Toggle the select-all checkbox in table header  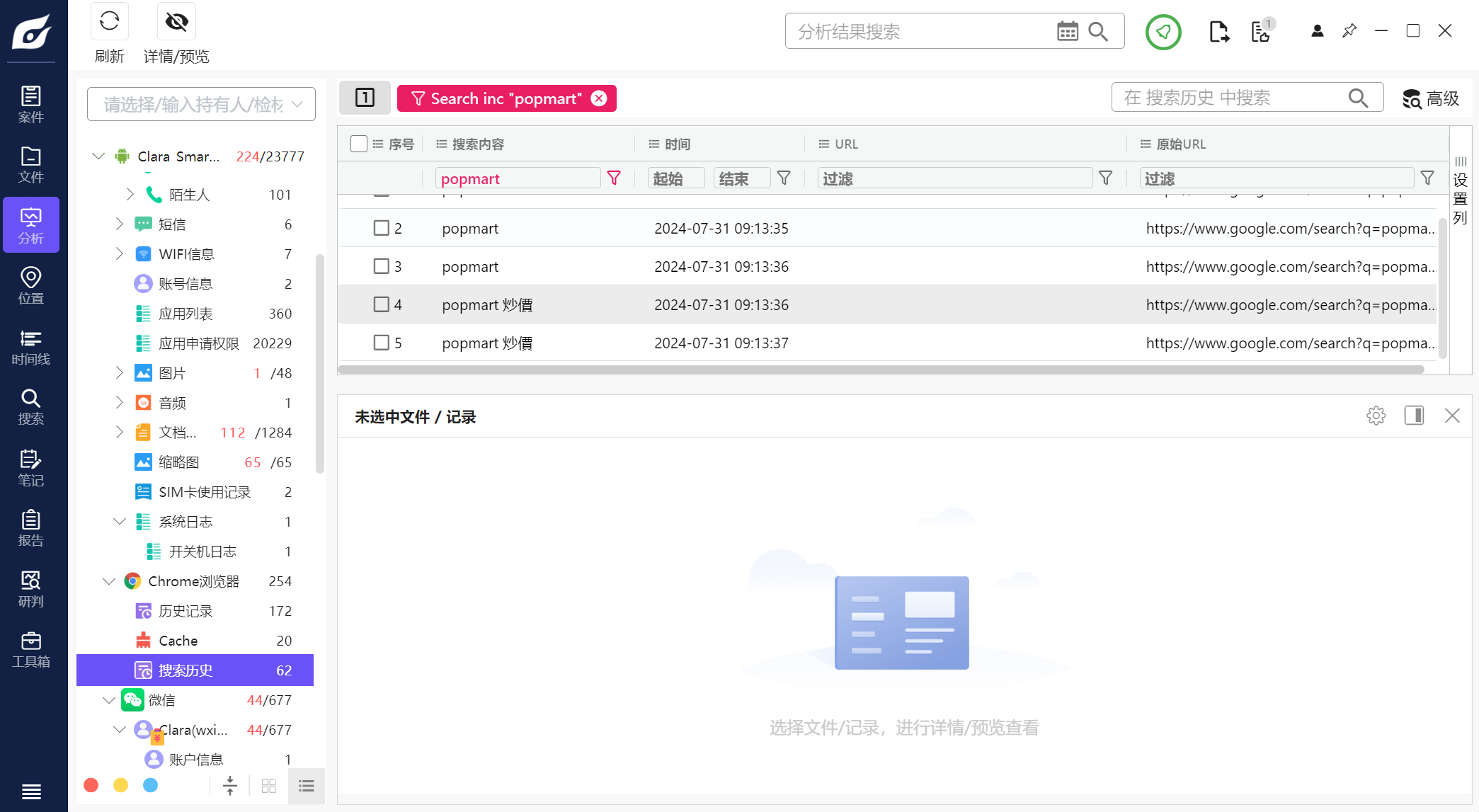click(x=359, y=144)
